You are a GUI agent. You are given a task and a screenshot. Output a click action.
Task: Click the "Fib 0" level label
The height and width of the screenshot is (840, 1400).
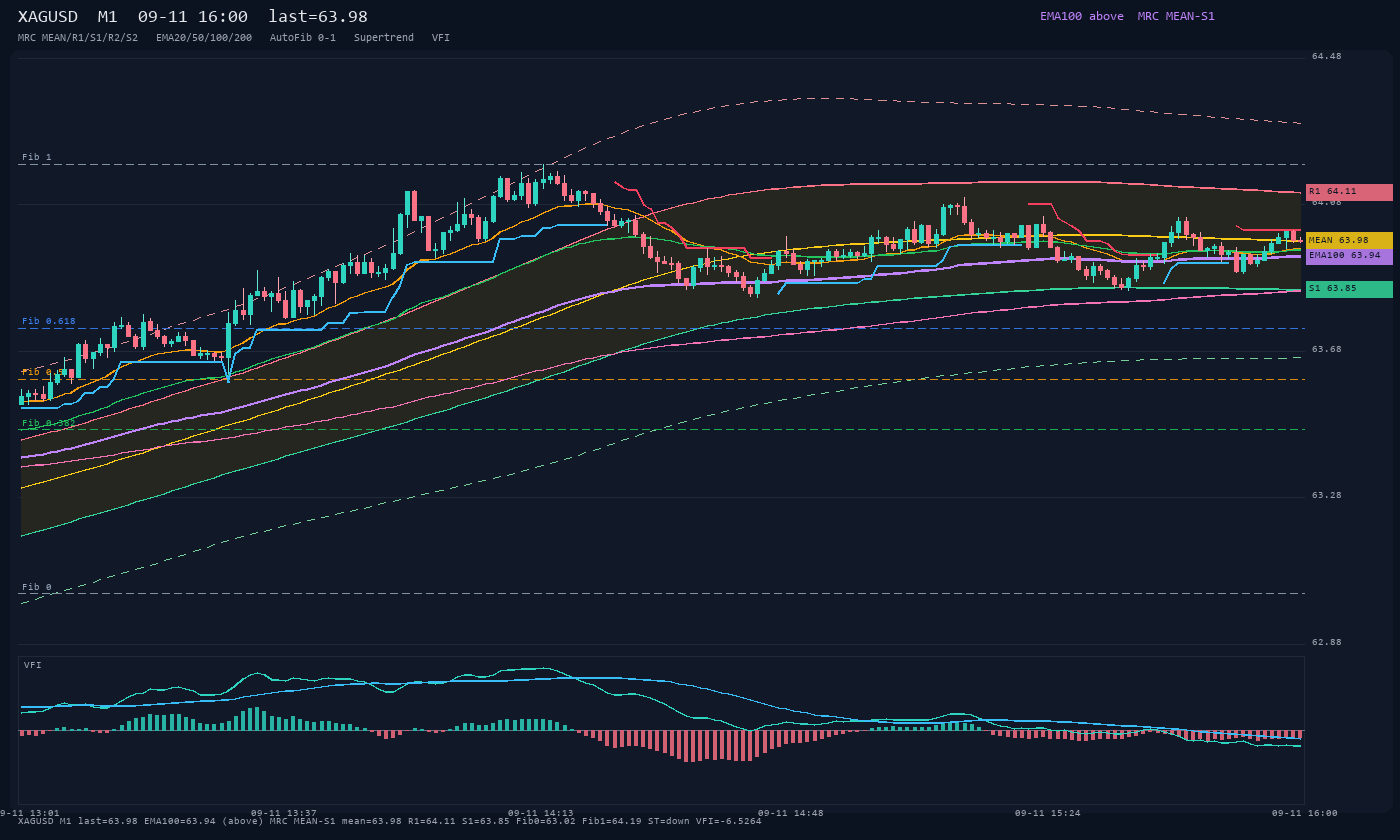click(x=37, y=588)
